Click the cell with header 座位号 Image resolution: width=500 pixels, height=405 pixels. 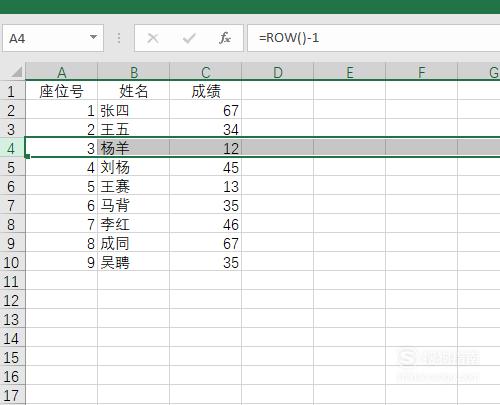[62, 91]
